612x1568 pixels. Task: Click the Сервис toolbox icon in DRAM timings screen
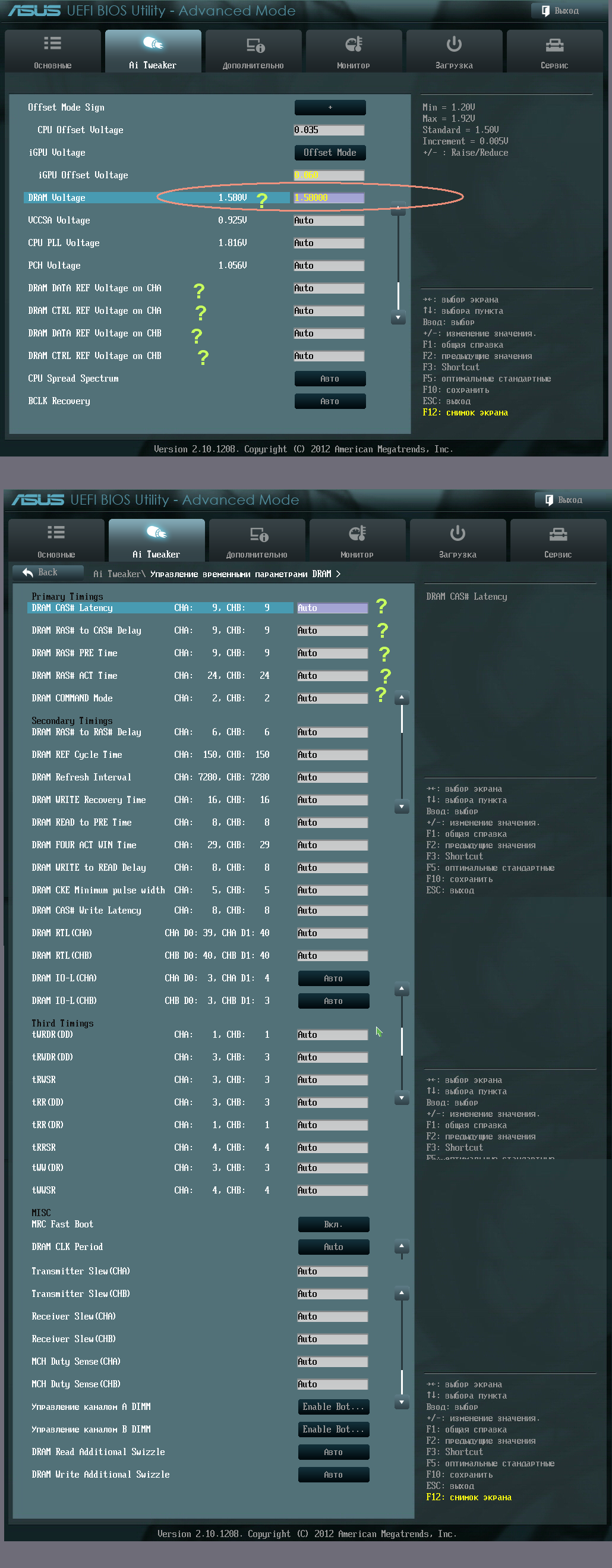click(558, 534)
